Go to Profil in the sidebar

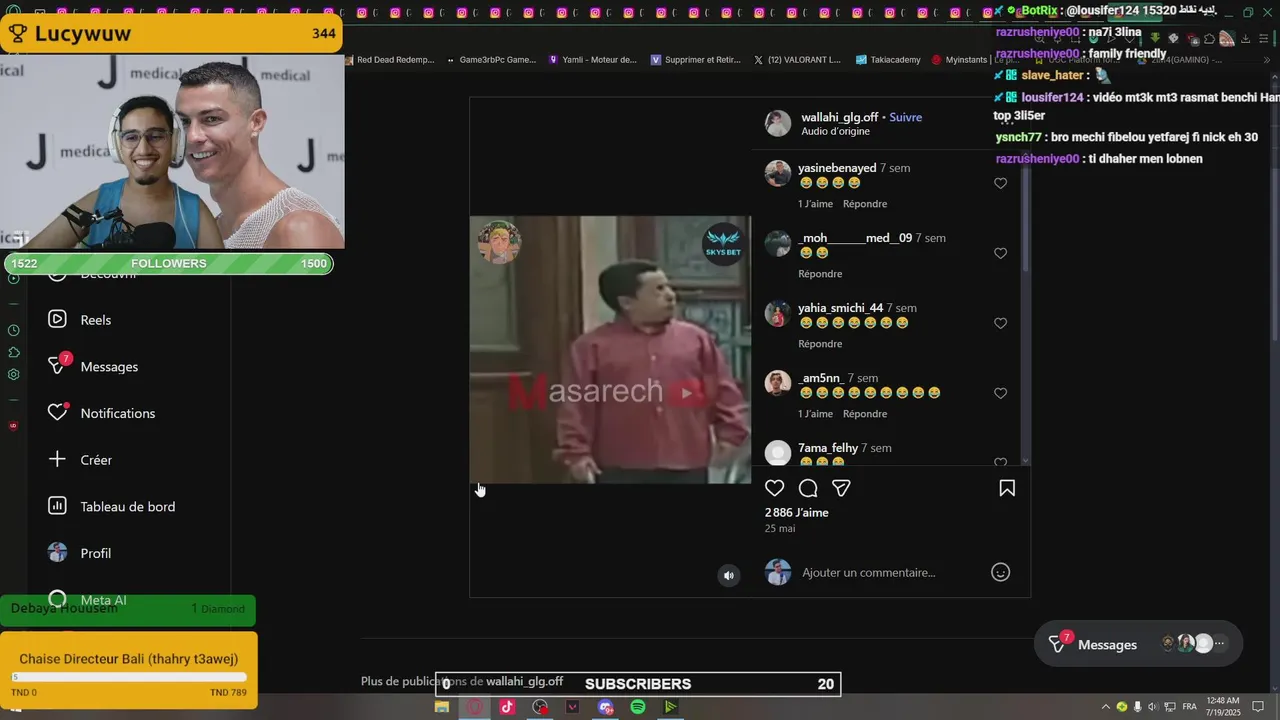pyautogui.click(x=80, y=553)
